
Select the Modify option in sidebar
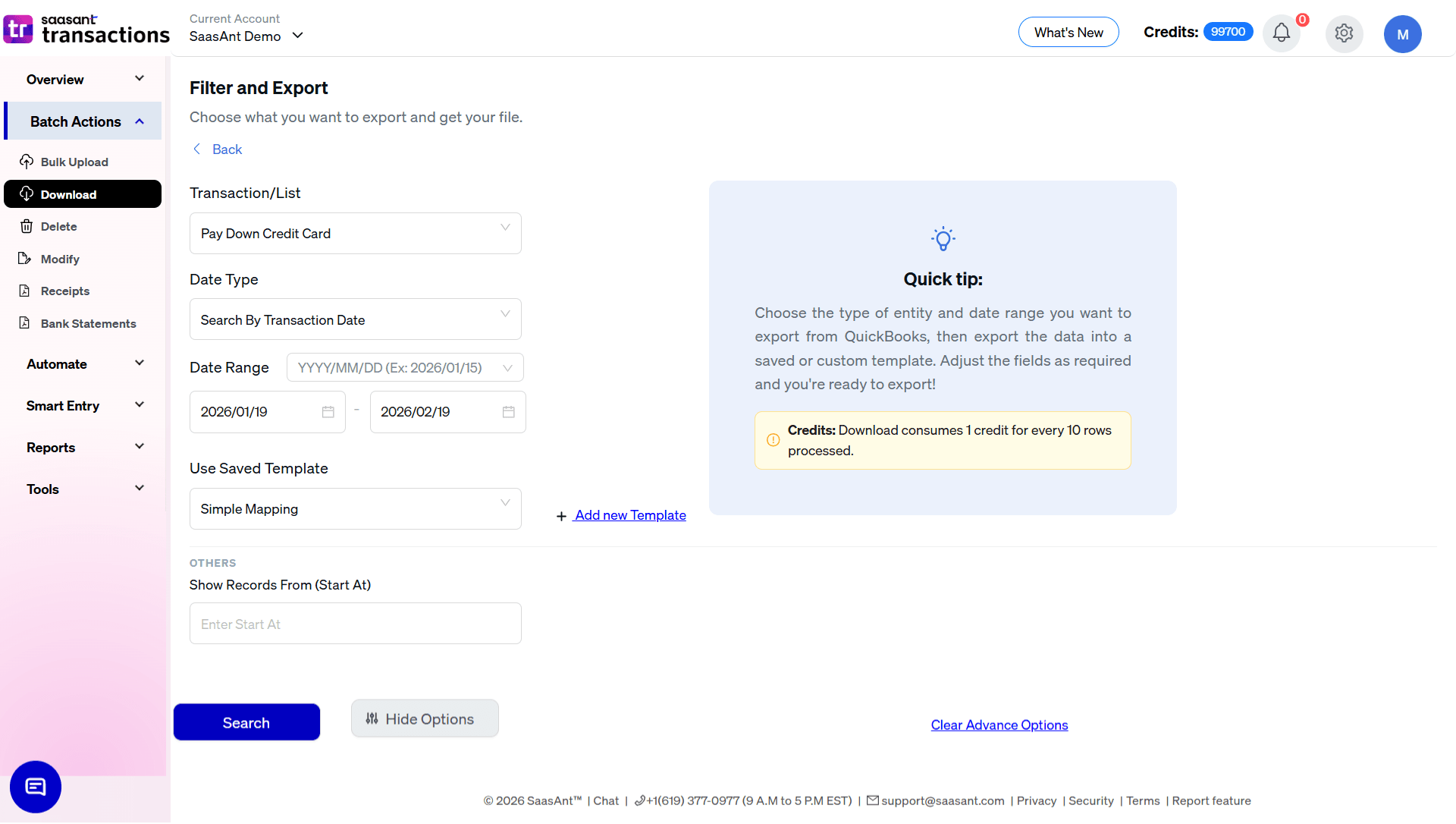pos(59,259)
